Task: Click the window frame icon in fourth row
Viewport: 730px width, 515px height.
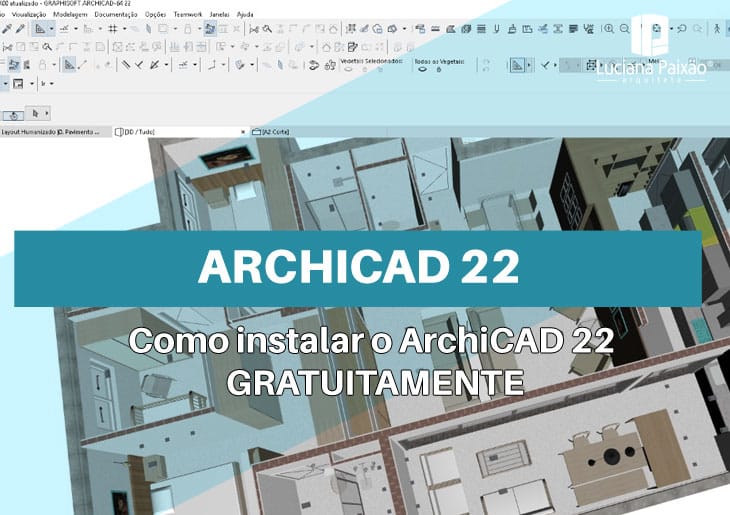Action: 18,84
